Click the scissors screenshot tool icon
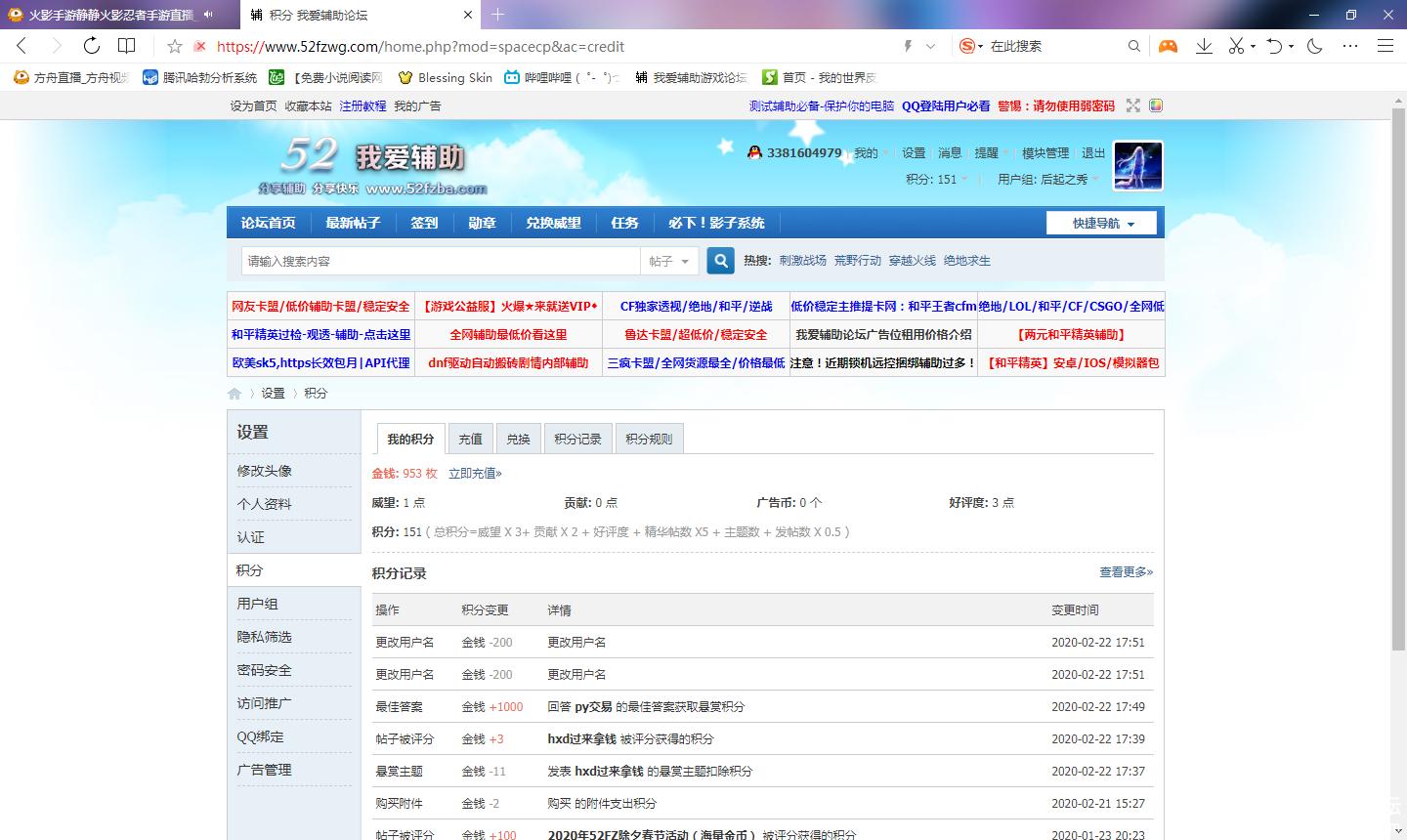This screenshot has height=840, width=1407. [x=1236, y=46]
